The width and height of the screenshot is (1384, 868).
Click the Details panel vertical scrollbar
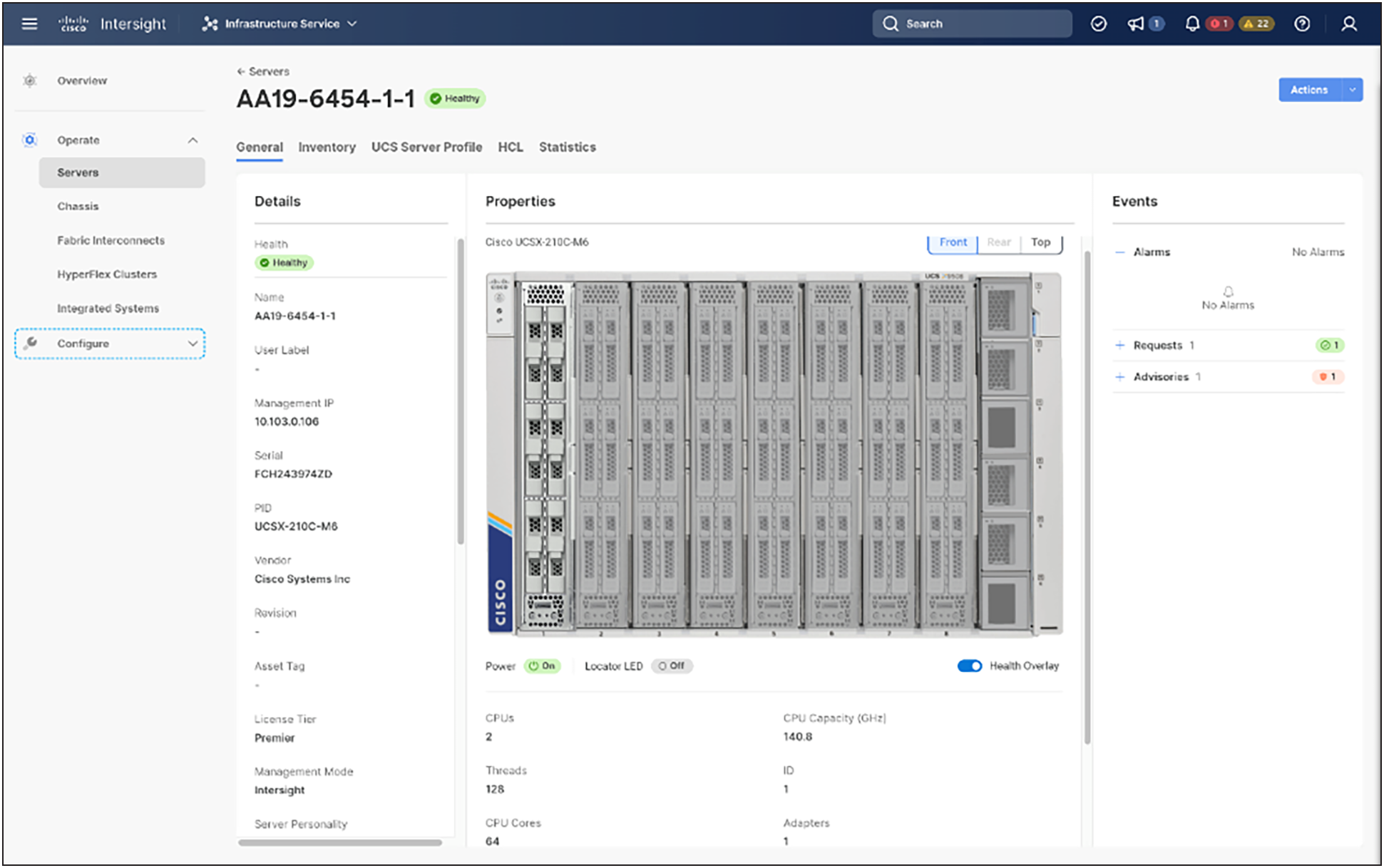(461, 392)
